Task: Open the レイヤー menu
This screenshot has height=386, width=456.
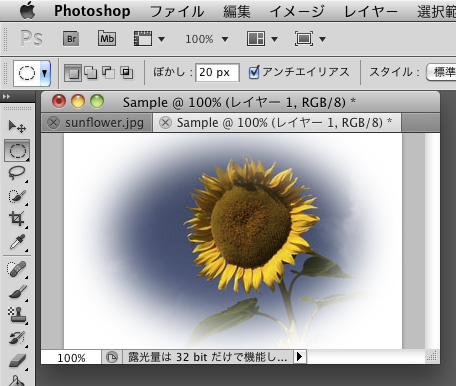Action: 371,12
